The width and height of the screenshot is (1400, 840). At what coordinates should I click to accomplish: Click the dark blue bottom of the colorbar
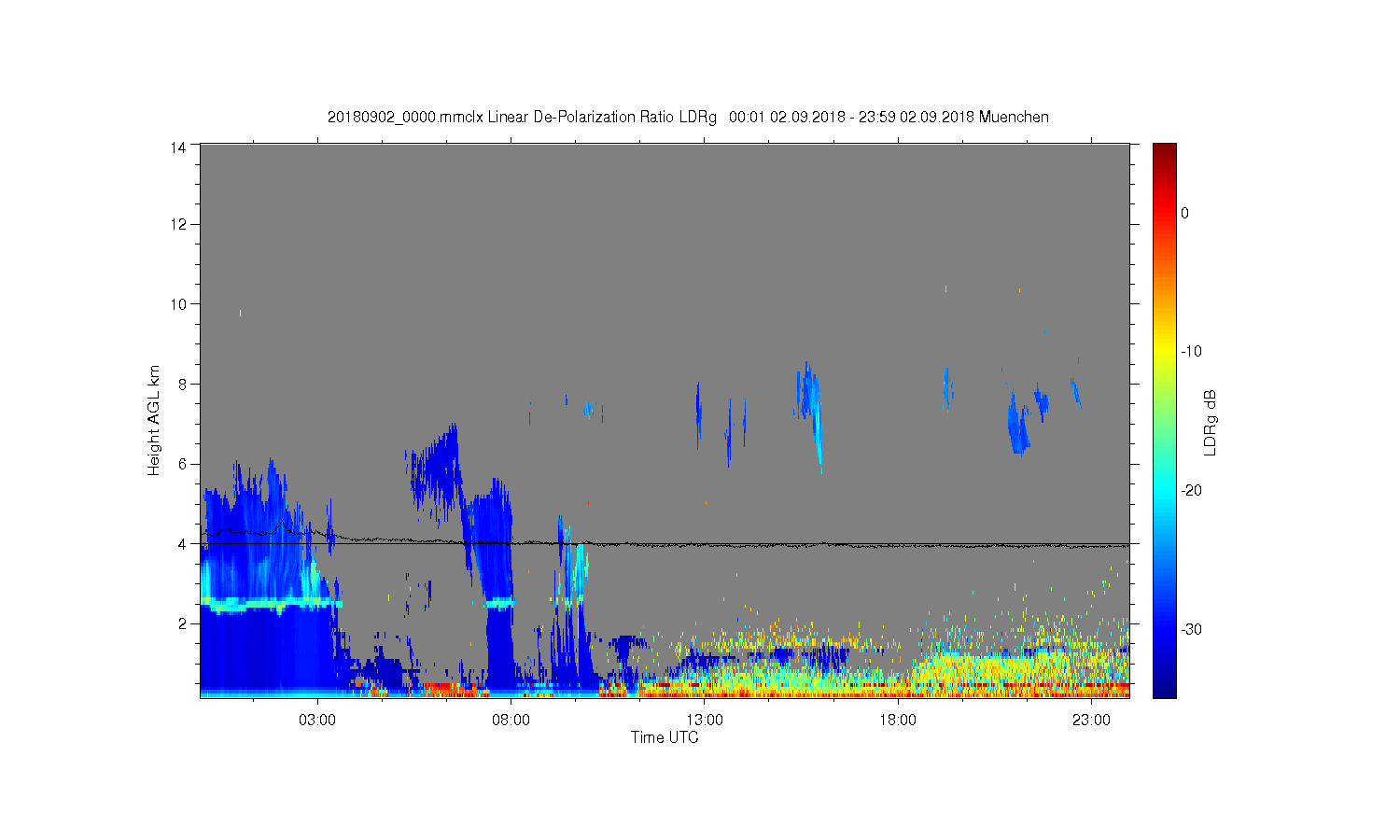(x=1165, y=686)
